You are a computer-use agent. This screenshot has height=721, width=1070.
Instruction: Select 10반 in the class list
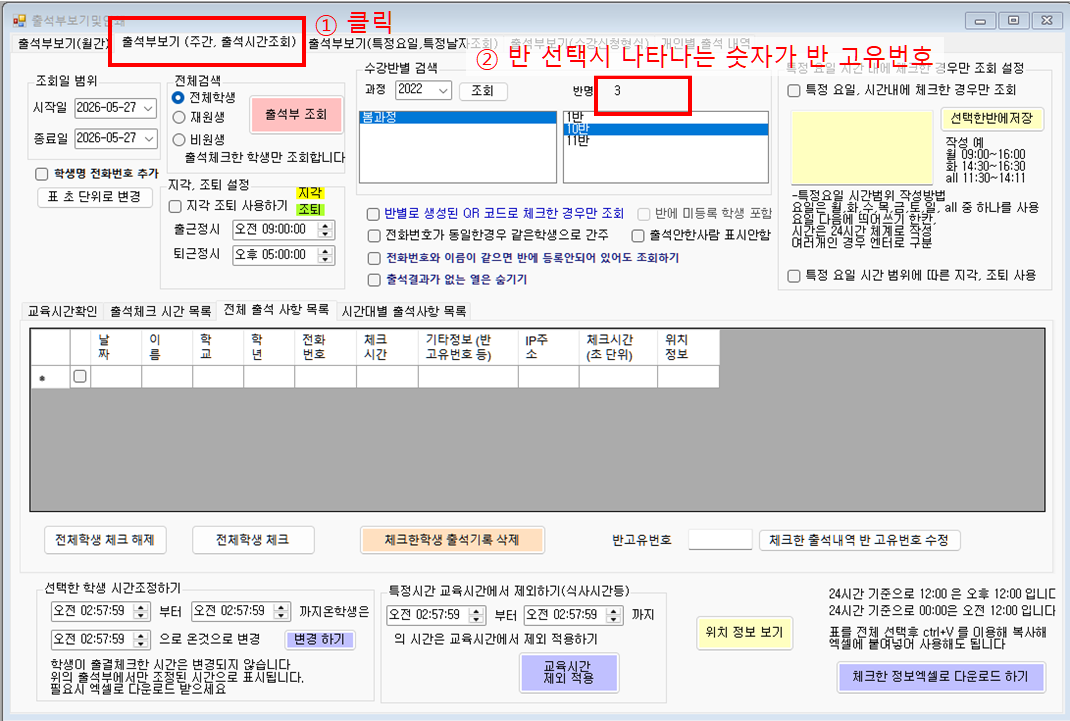665,129
